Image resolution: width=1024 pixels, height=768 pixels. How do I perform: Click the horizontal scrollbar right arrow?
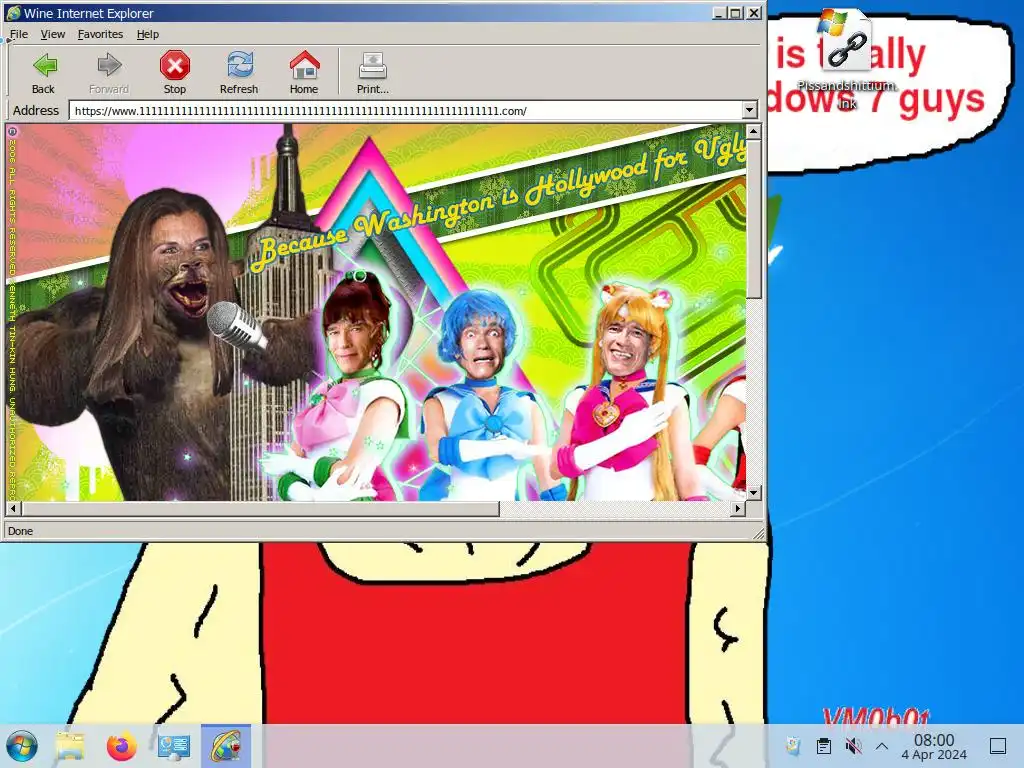[x=738, y=508]
